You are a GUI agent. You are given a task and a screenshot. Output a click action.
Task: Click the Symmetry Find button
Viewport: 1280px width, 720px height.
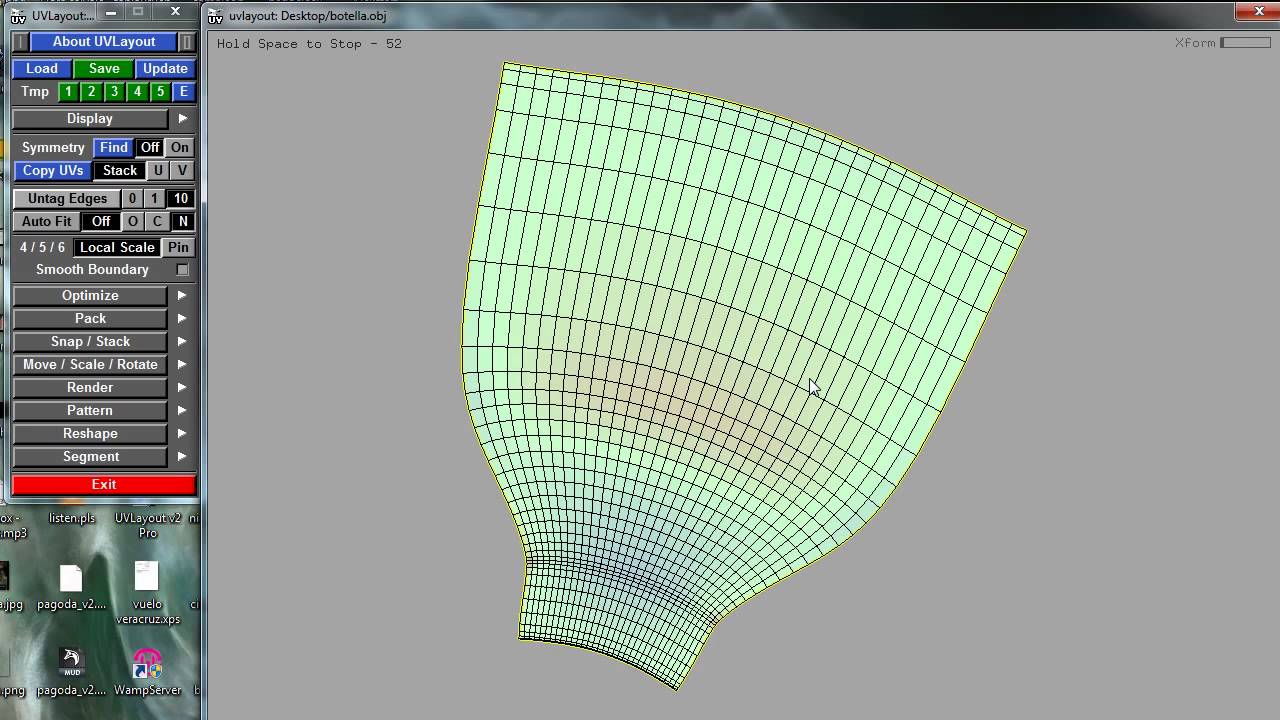(114, 147)
